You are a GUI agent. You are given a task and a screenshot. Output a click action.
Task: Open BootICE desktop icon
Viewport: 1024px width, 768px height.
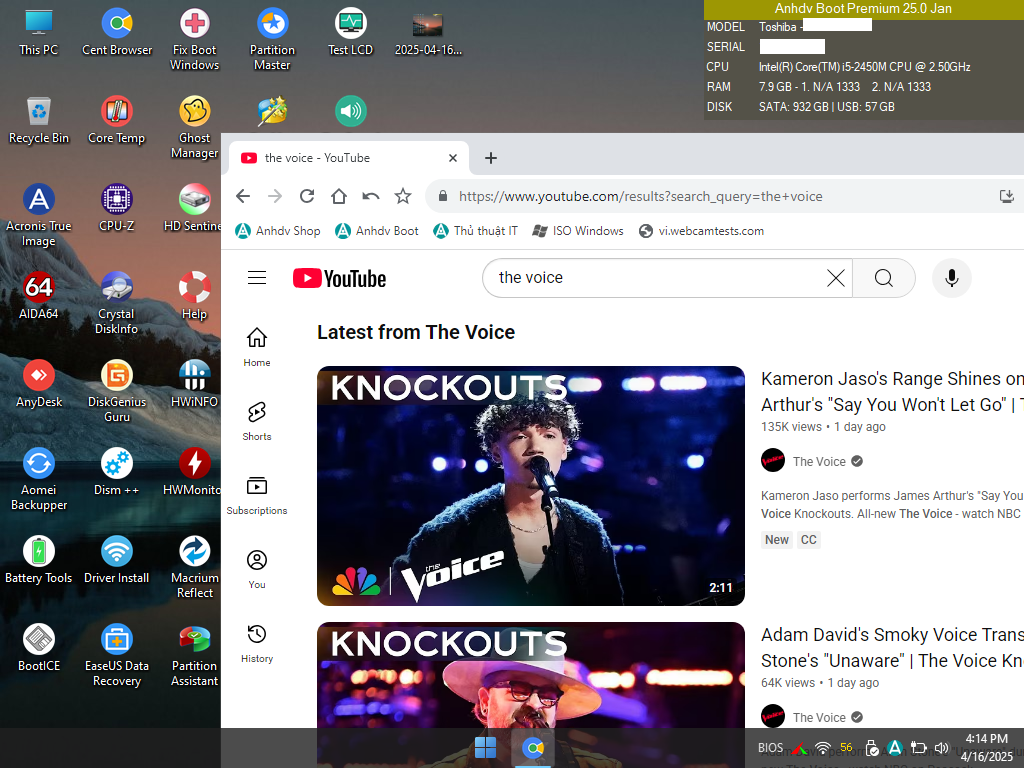[x=39, y=649]
